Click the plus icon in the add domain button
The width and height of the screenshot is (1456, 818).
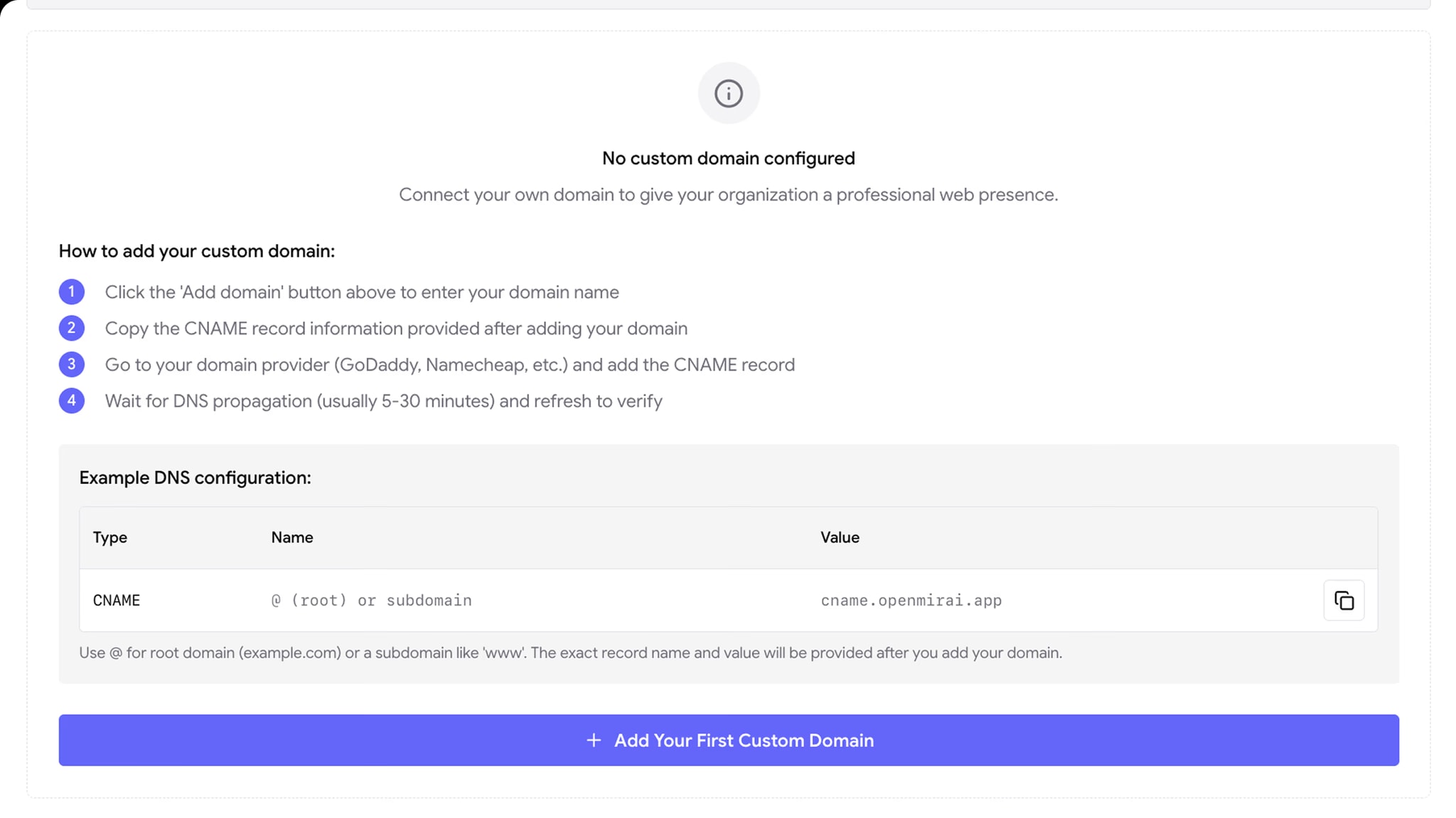coord(593,740)
